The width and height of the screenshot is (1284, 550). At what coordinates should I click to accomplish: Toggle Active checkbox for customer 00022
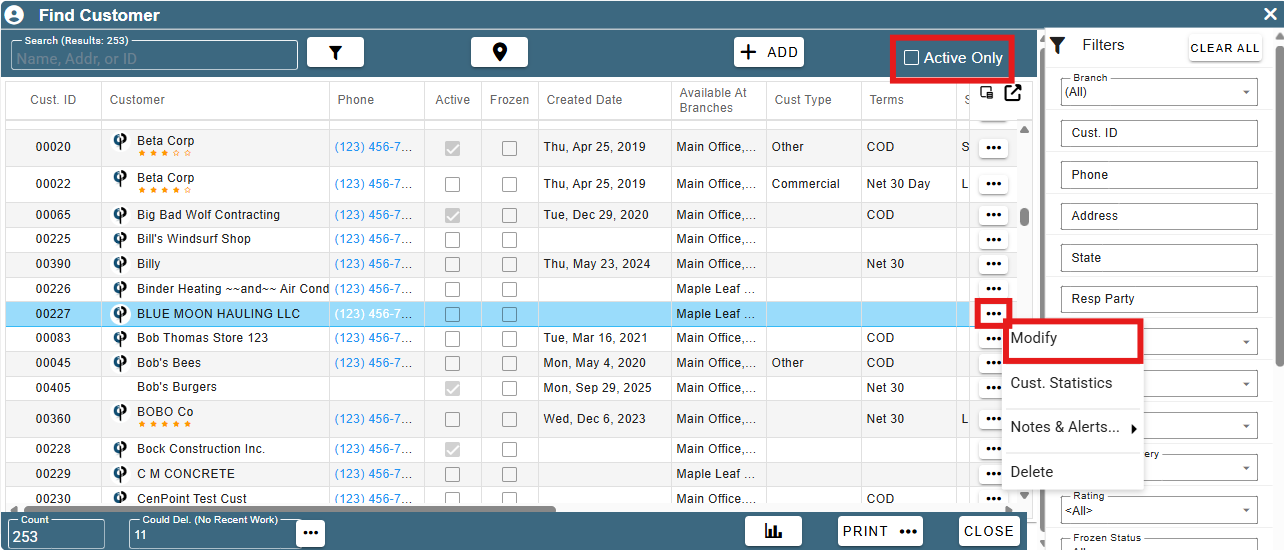pos(453,184)
